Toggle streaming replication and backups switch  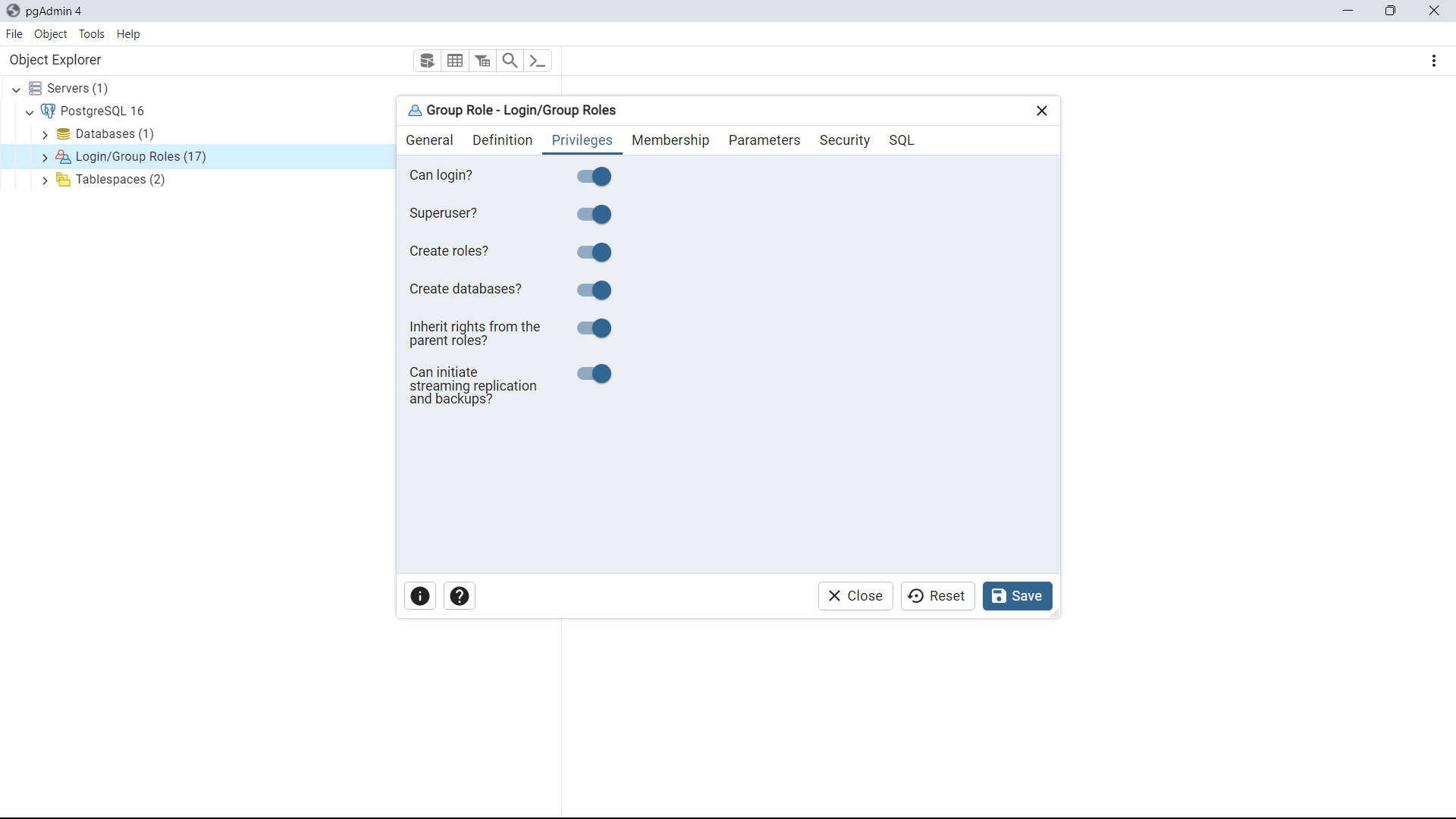pos(594,374)
